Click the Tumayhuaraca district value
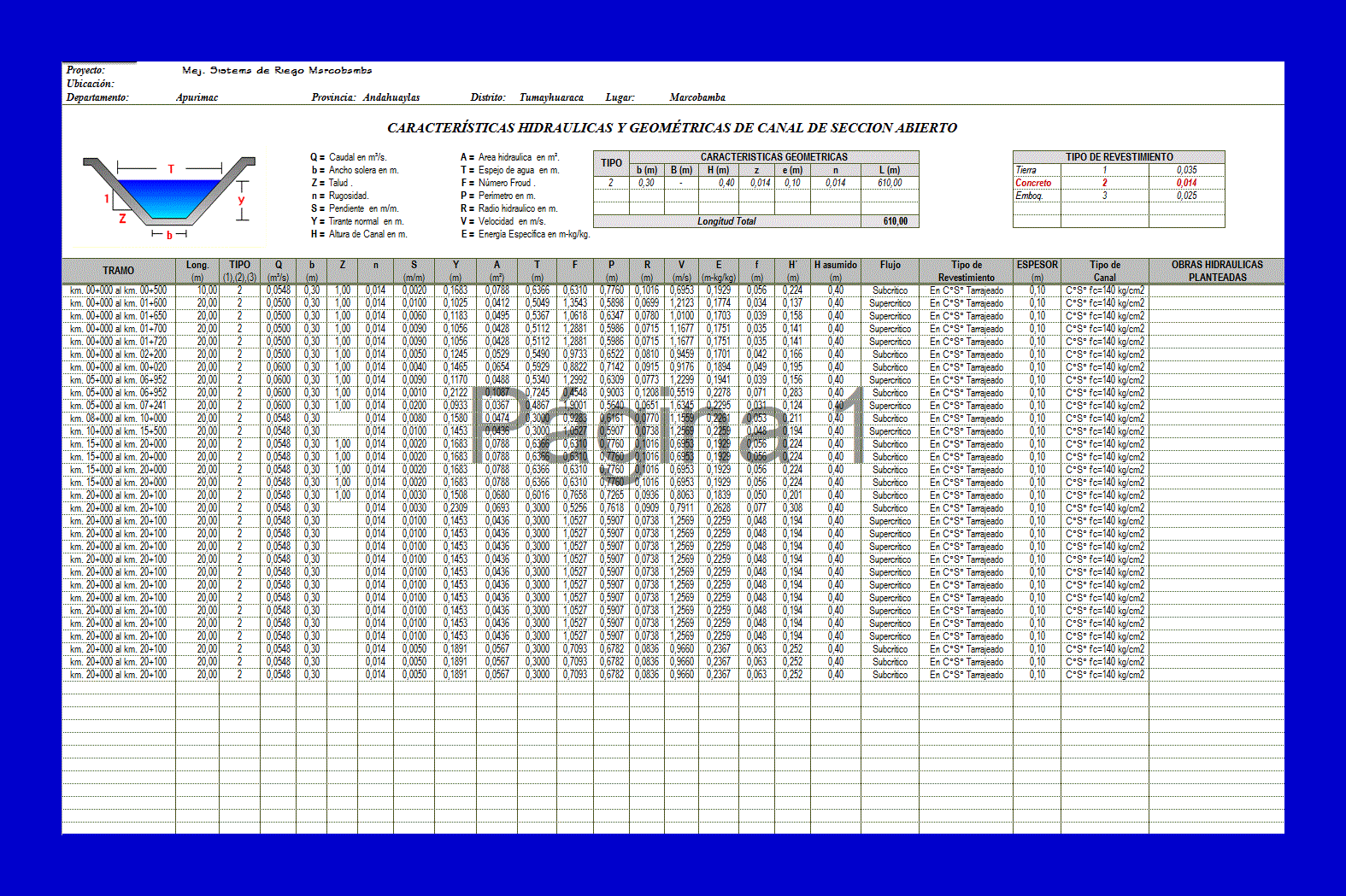 pyautogui.click(x=551, y=97)
